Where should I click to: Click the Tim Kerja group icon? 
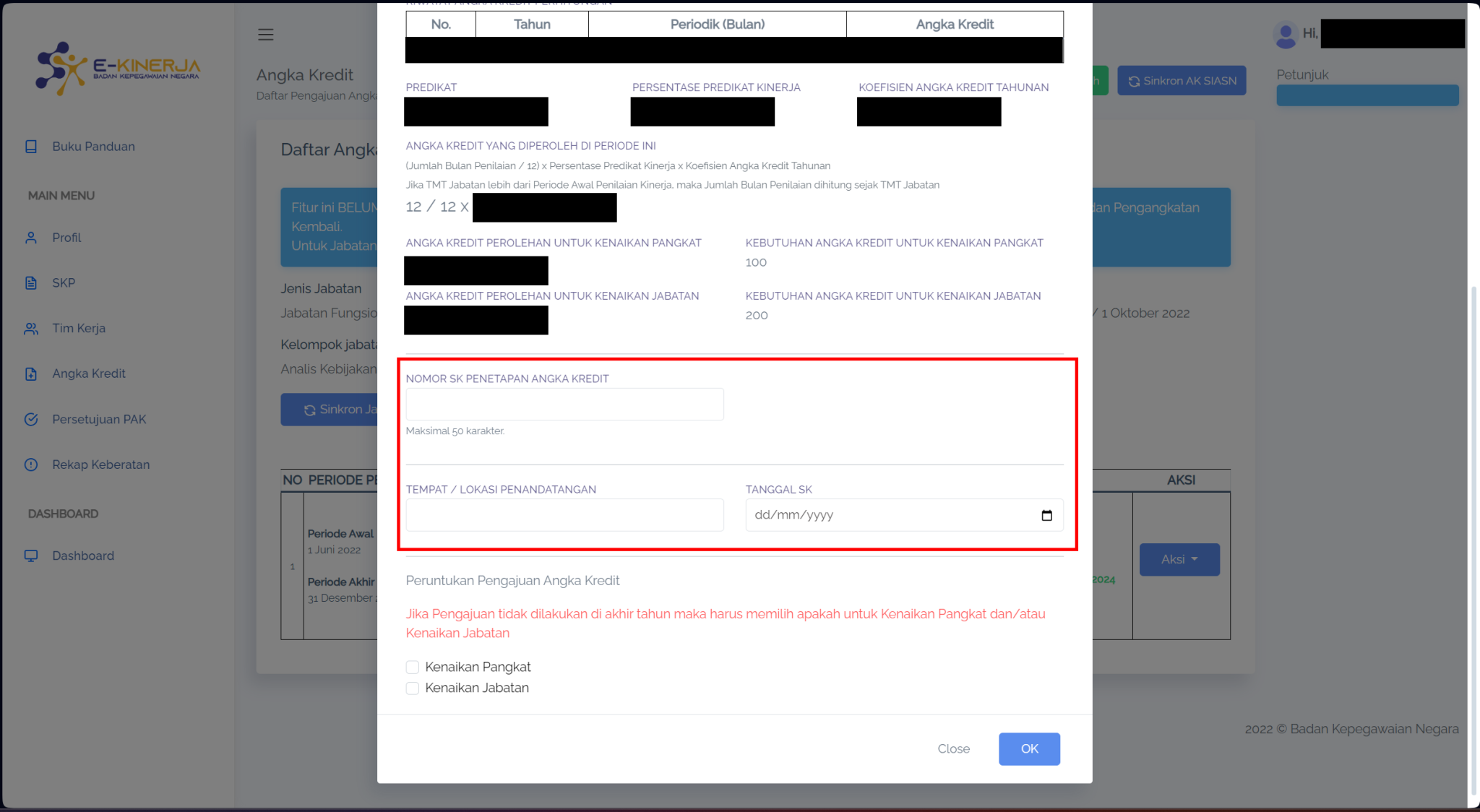31,329
